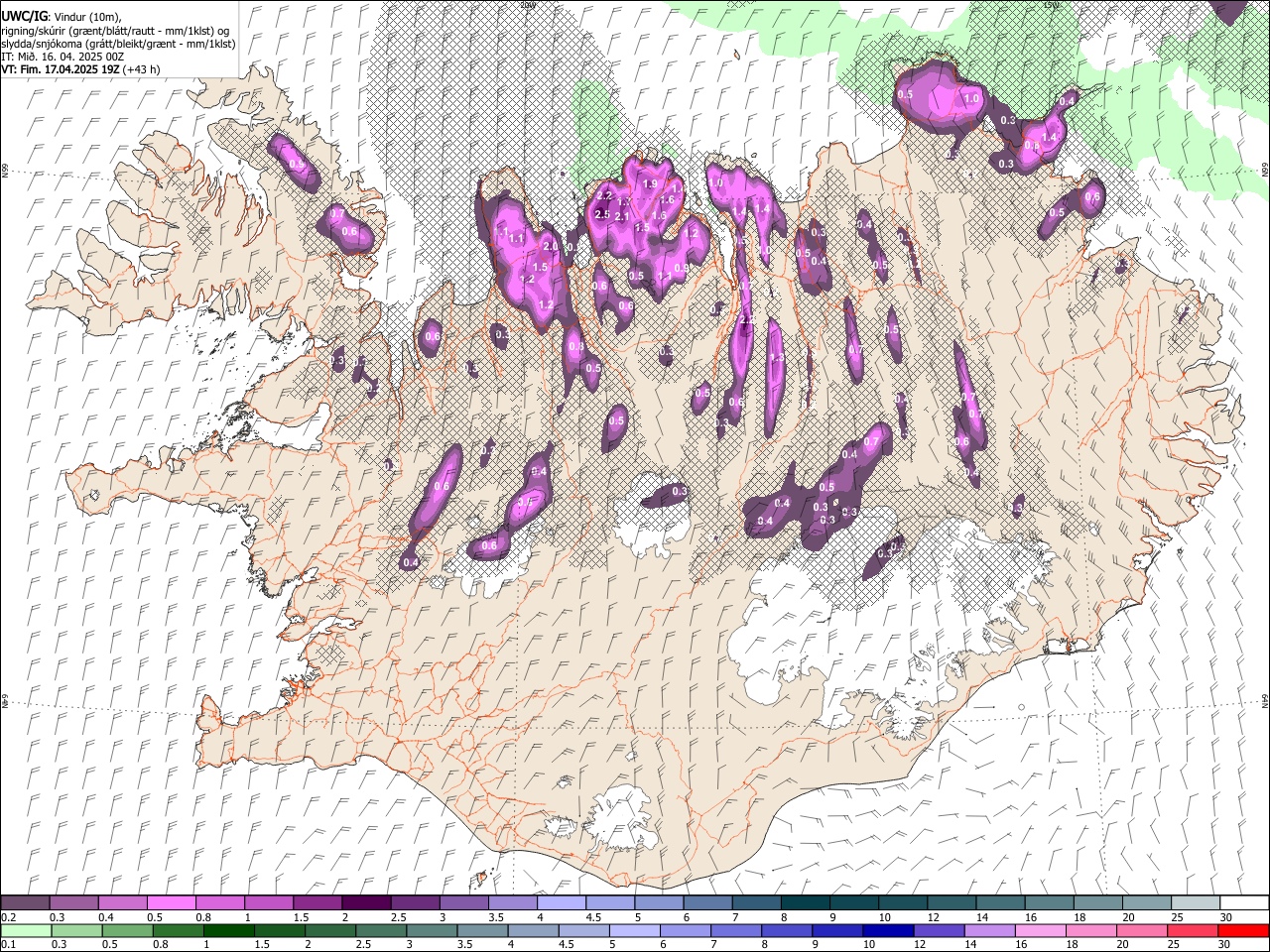The height and width of the screenshot is (952, 1270).
Task: Select the 0.5–0.8 bright pink upper-row swatch
Action: [x=172, y=902]
